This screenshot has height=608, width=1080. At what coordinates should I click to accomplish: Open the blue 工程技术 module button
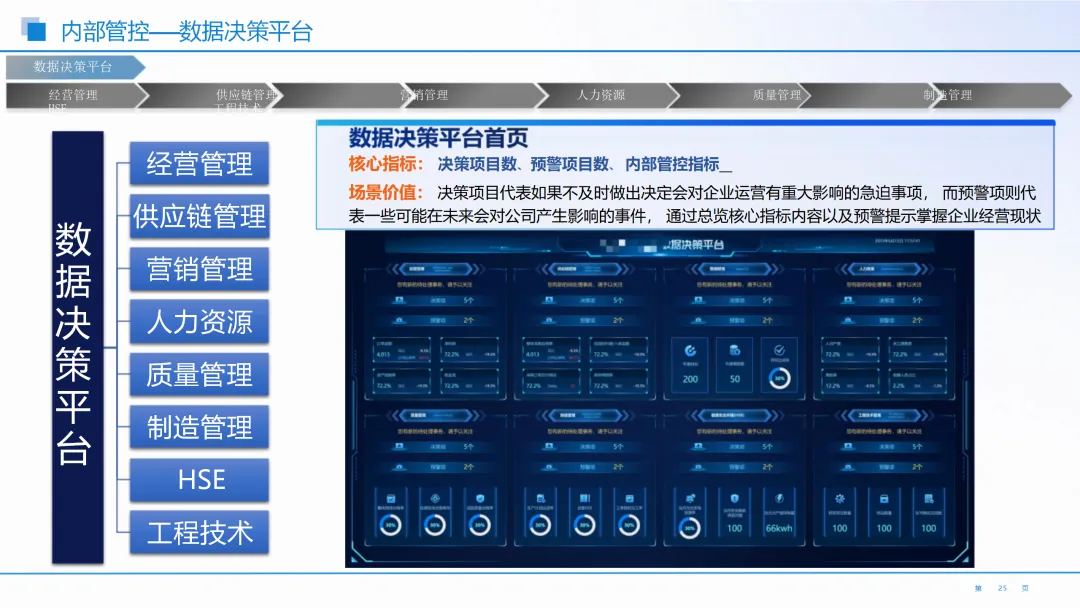[x=199, y=532]
